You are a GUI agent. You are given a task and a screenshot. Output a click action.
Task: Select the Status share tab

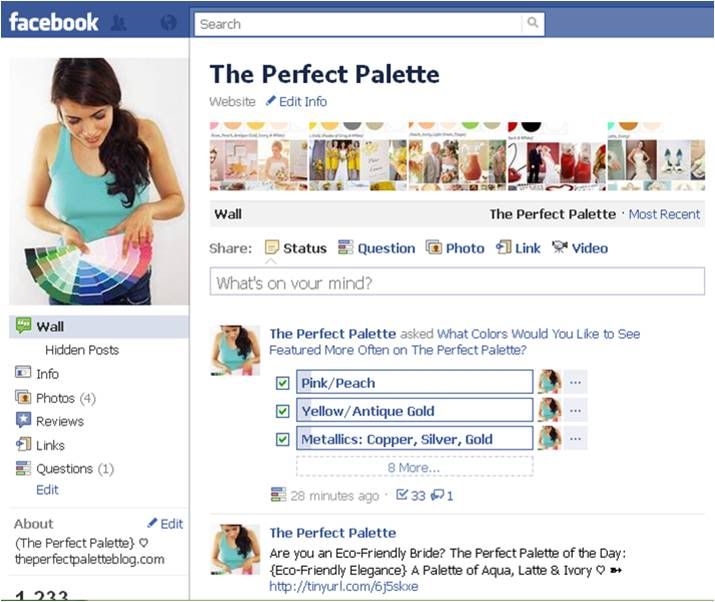pyautogui.click(x=296, y=248)
